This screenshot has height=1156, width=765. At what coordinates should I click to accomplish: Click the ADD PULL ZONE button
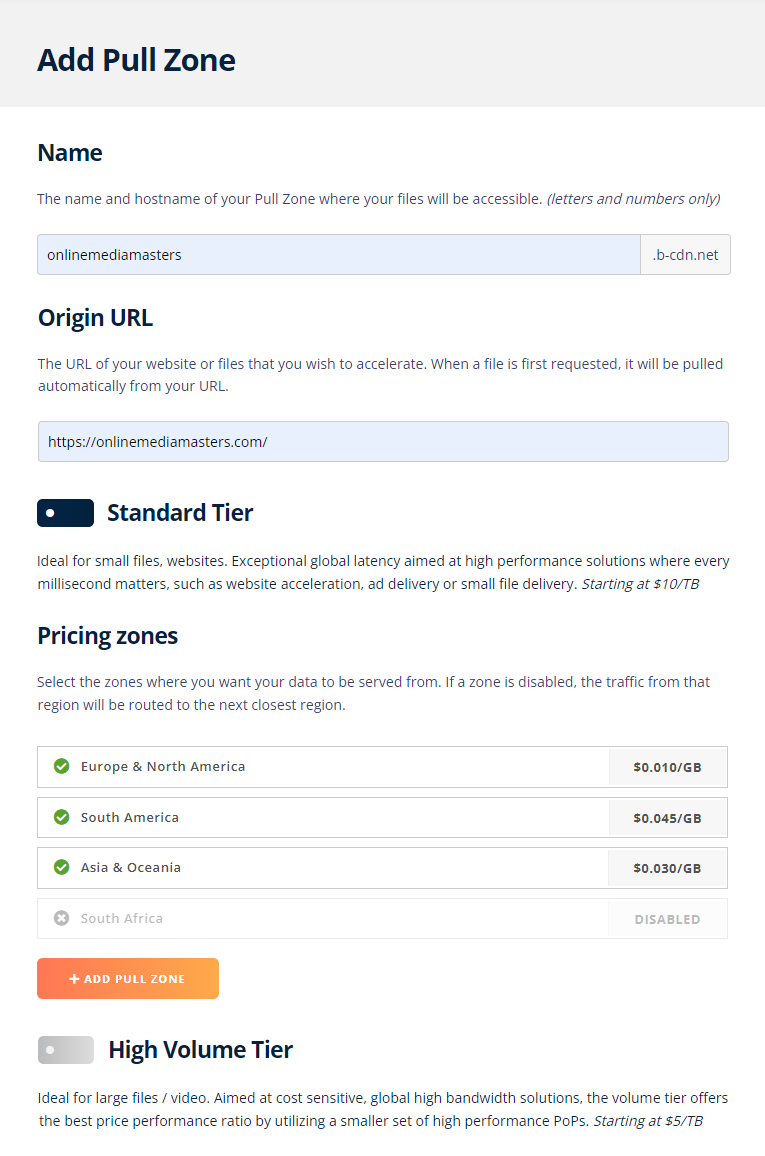(x=128, y=978)
